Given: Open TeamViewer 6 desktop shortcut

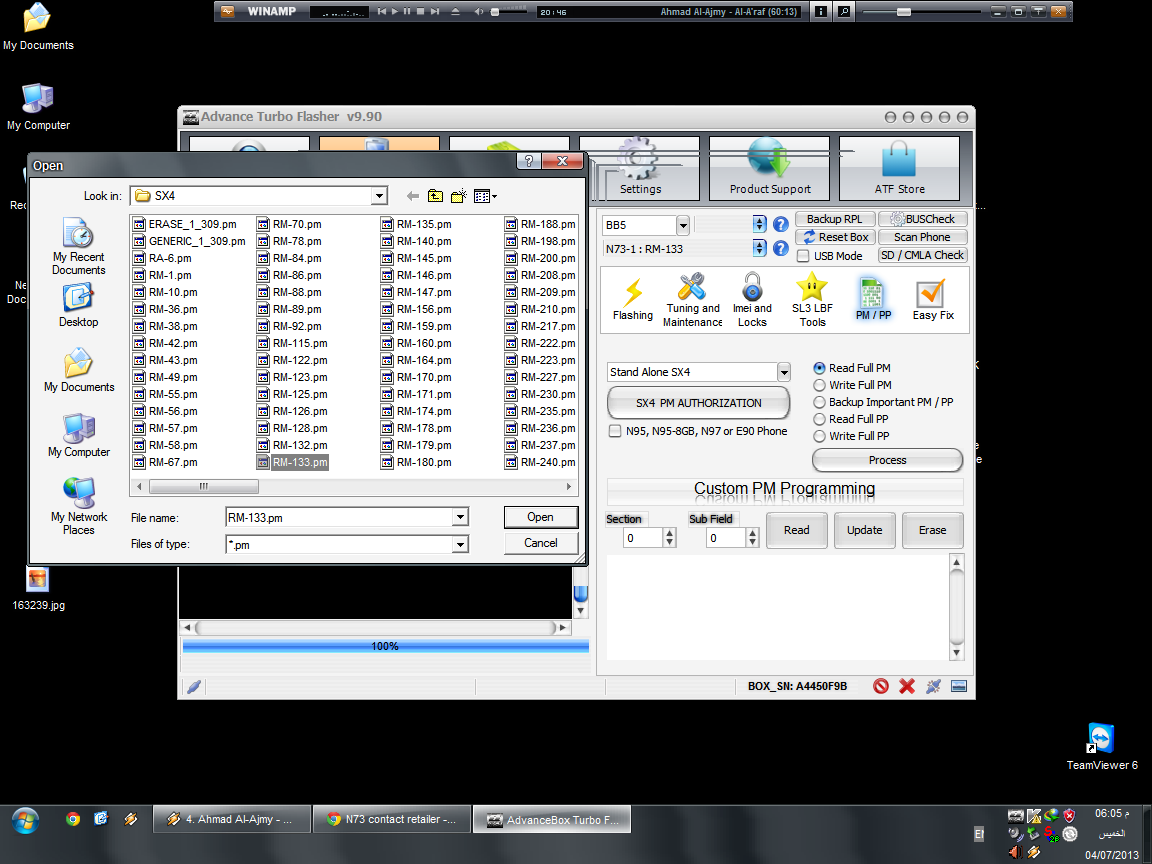Looking at the screenshot, I should click(1102, 746).
